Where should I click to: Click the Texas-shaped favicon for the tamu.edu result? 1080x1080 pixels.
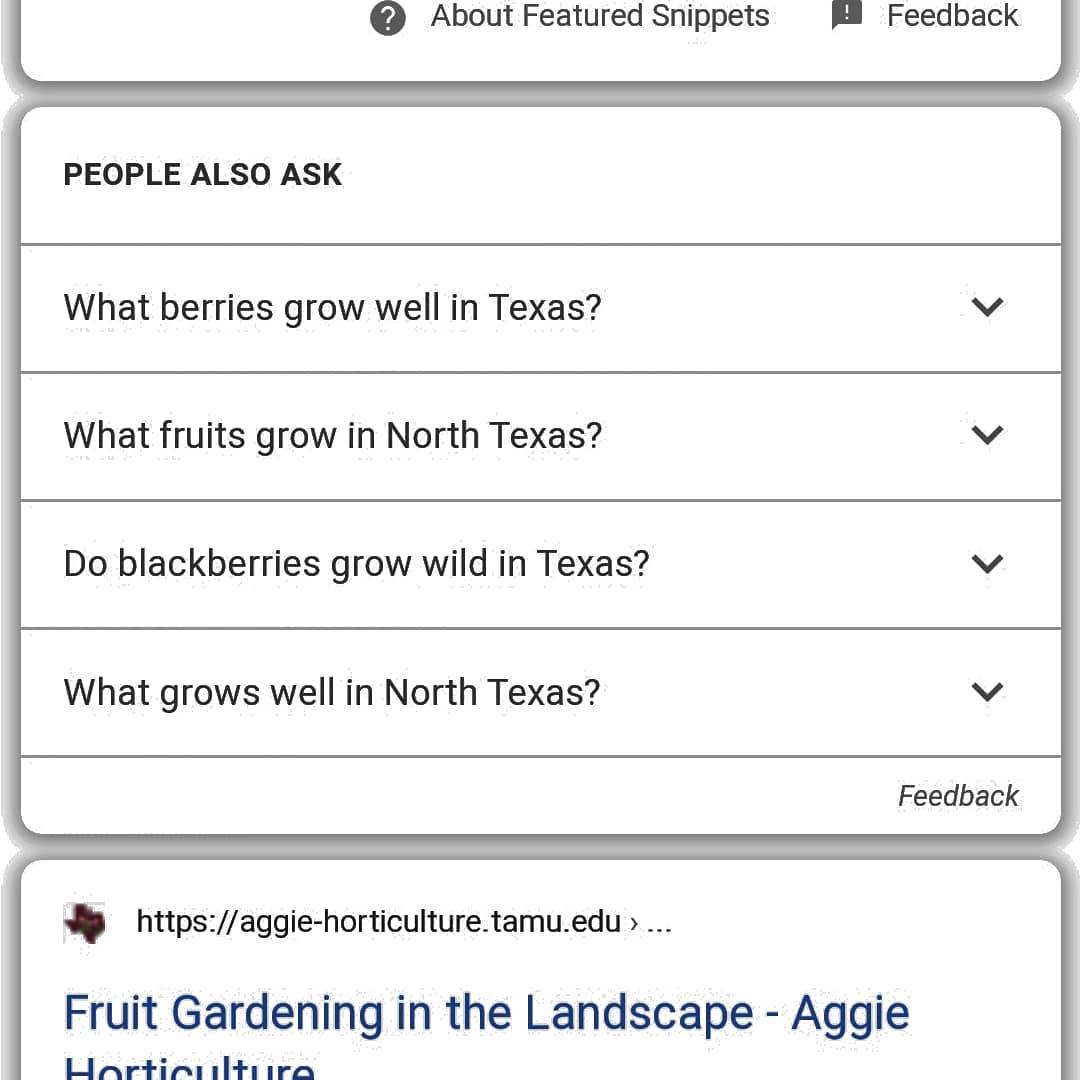coord(84,922)
